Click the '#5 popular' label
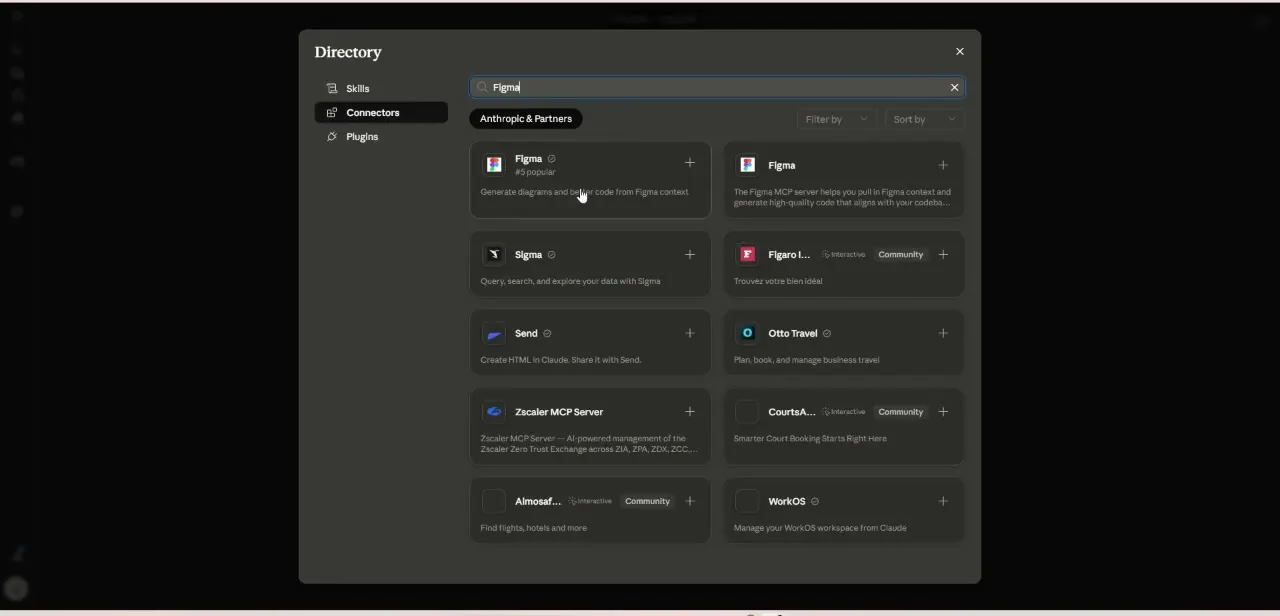The image size is (1280, 616). click(x=535, y=172)
